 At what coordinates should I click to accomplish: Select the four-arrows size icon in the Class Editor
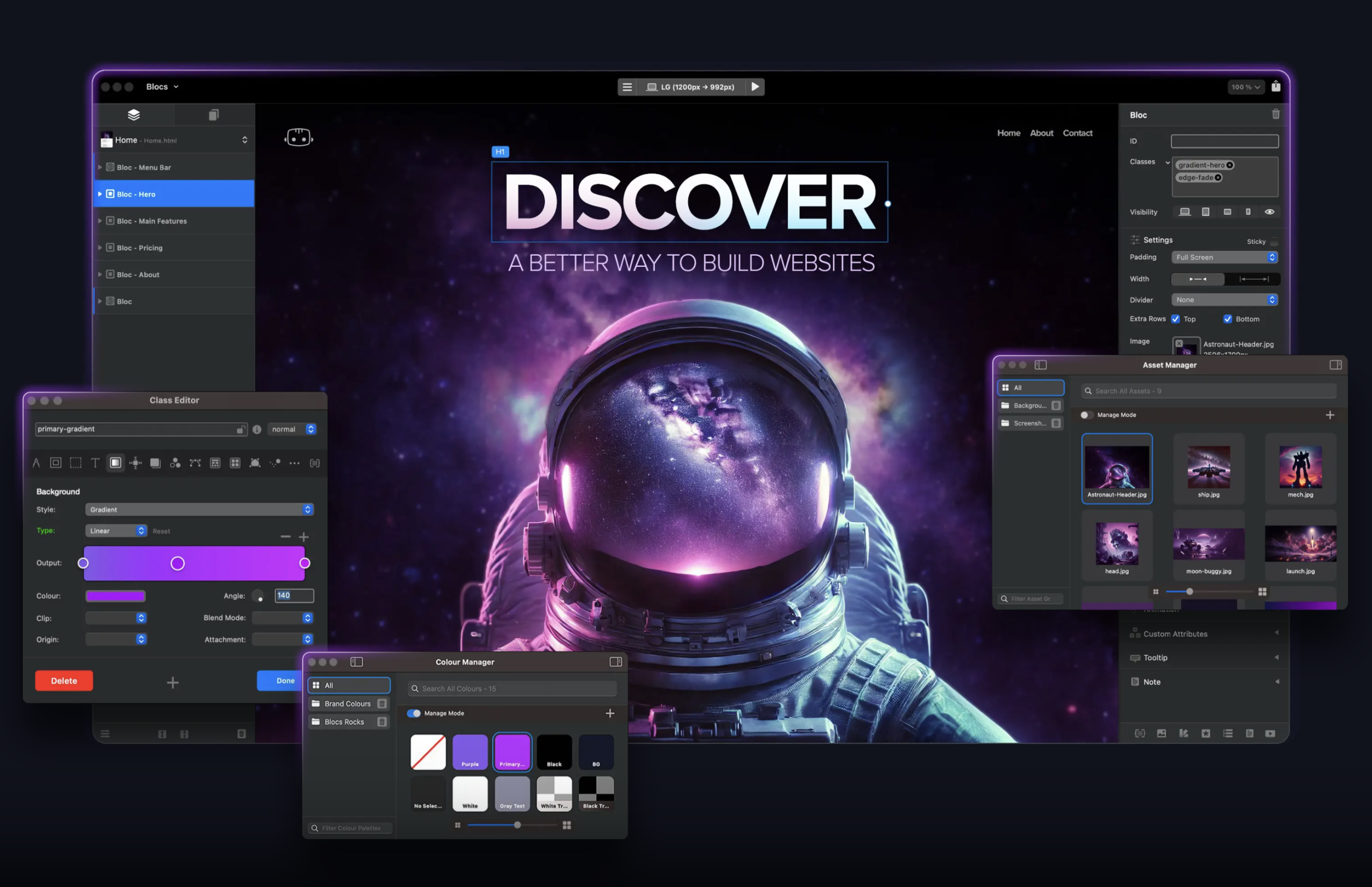tap(136, 463)
